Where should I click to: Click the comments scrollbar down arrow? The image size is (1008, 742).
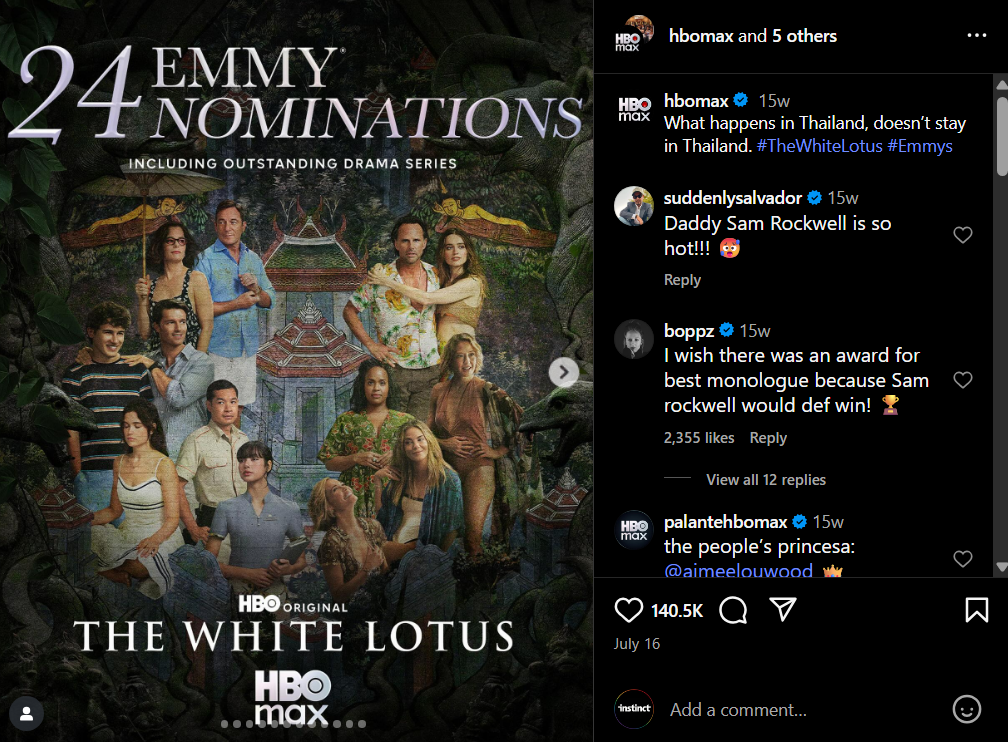(1001, 567)
